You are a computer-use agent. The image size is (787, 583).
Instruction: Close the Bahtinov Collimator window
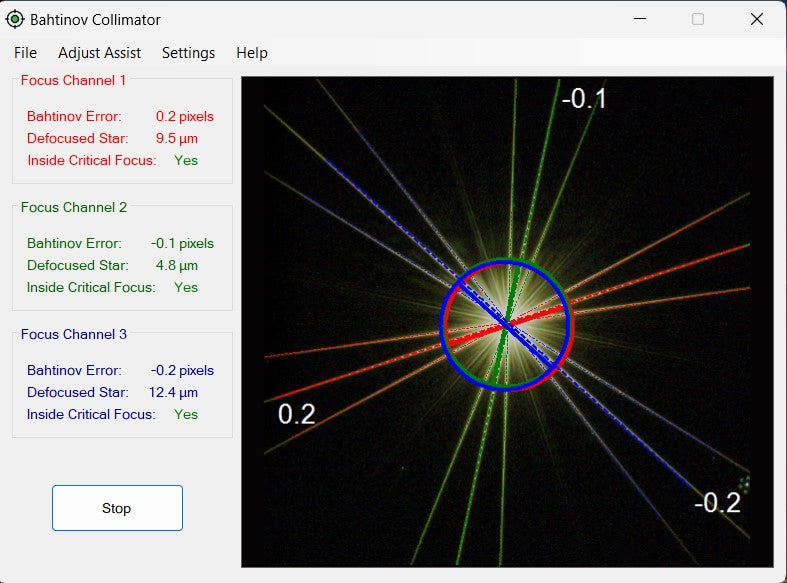click(757, 19)
